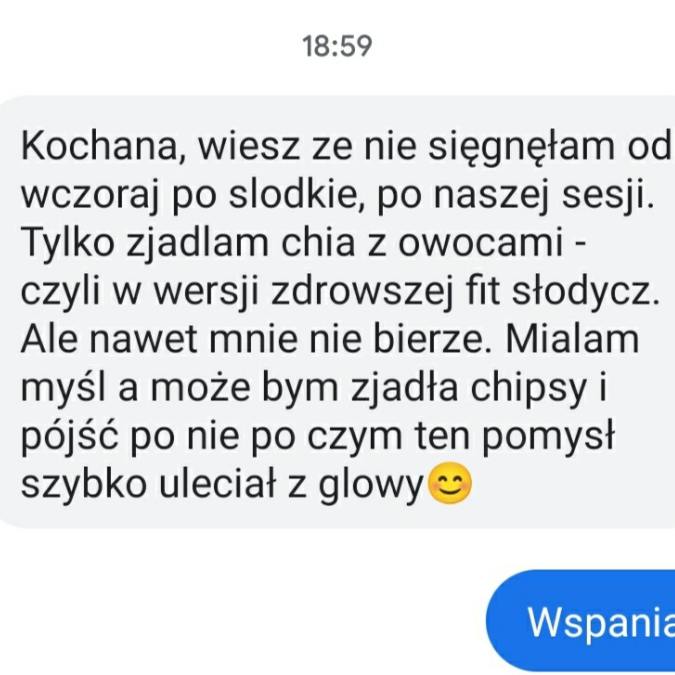Click the word pójść
Viewport: 675px width, 675px height.
[70, 437]
